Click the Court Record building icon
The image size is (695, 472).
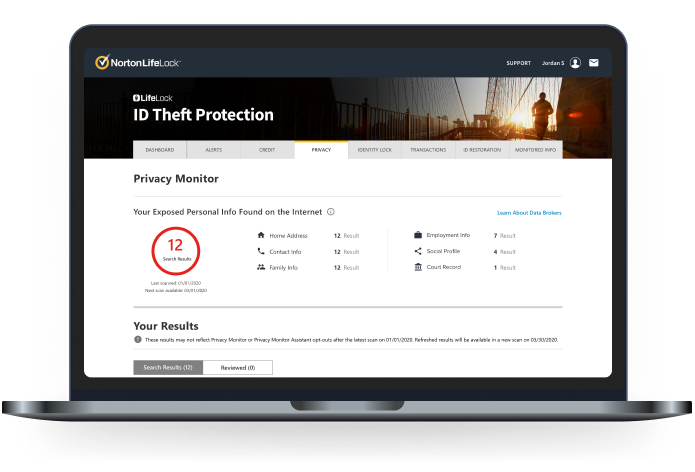point(418,267)
